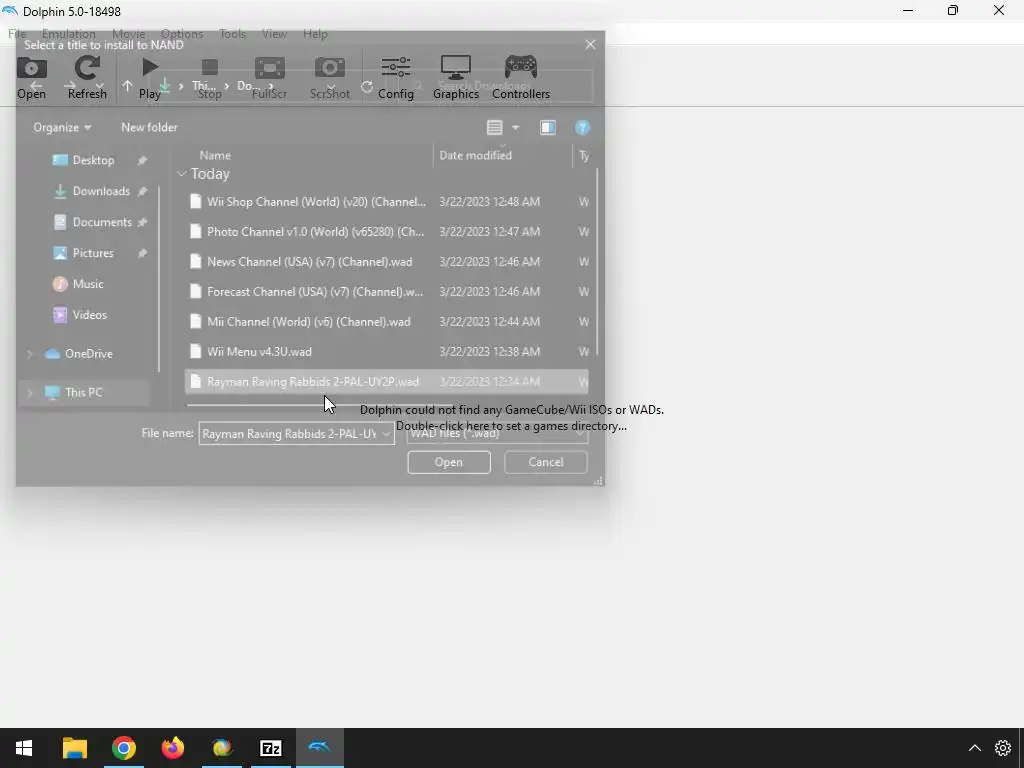
Task: Open the Emulation menu in Dolphin
Action: pos(69,34)
